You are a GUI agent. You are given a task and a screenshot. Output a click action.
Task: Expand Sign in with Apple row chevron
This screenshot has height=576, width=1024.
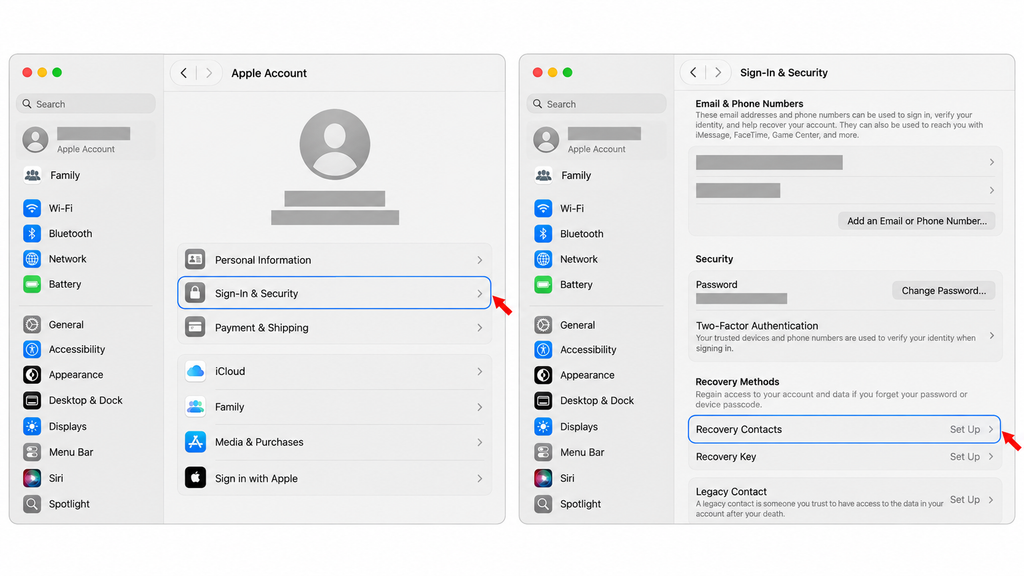(x=479, y=479)
